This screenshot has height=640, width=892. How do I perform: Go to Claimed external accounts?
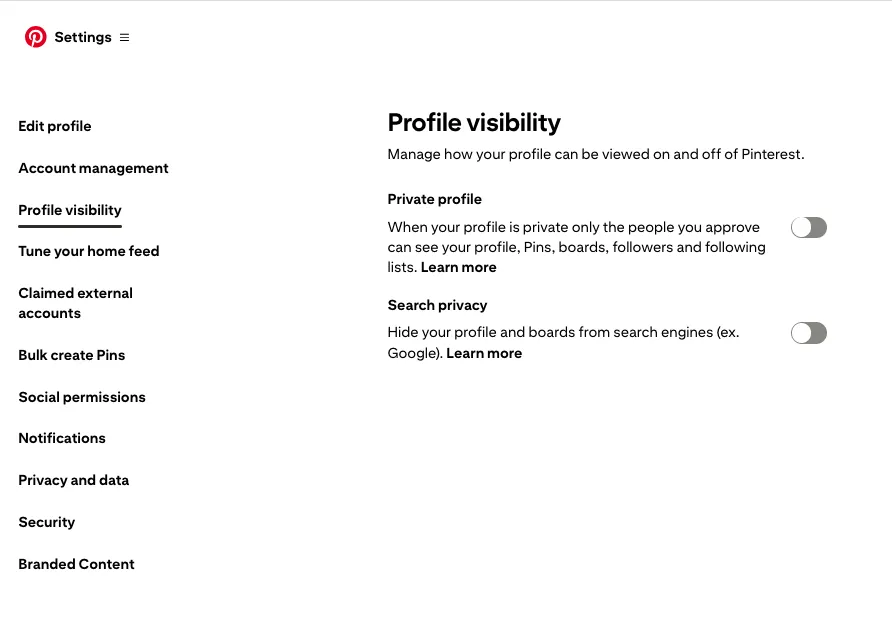click(75, 303)
